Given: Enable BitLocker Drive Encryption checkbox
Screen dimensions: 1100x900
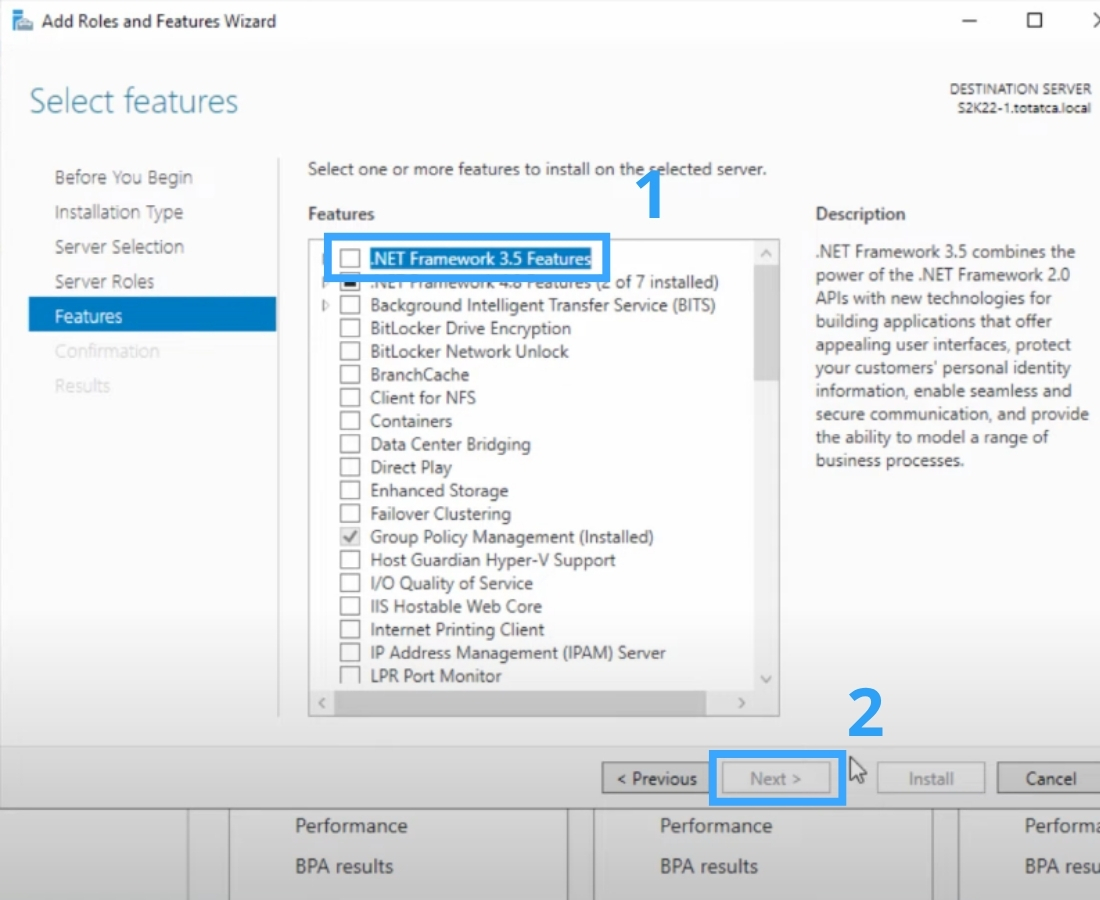Looking at the screenshot, I should pos(350,328).
